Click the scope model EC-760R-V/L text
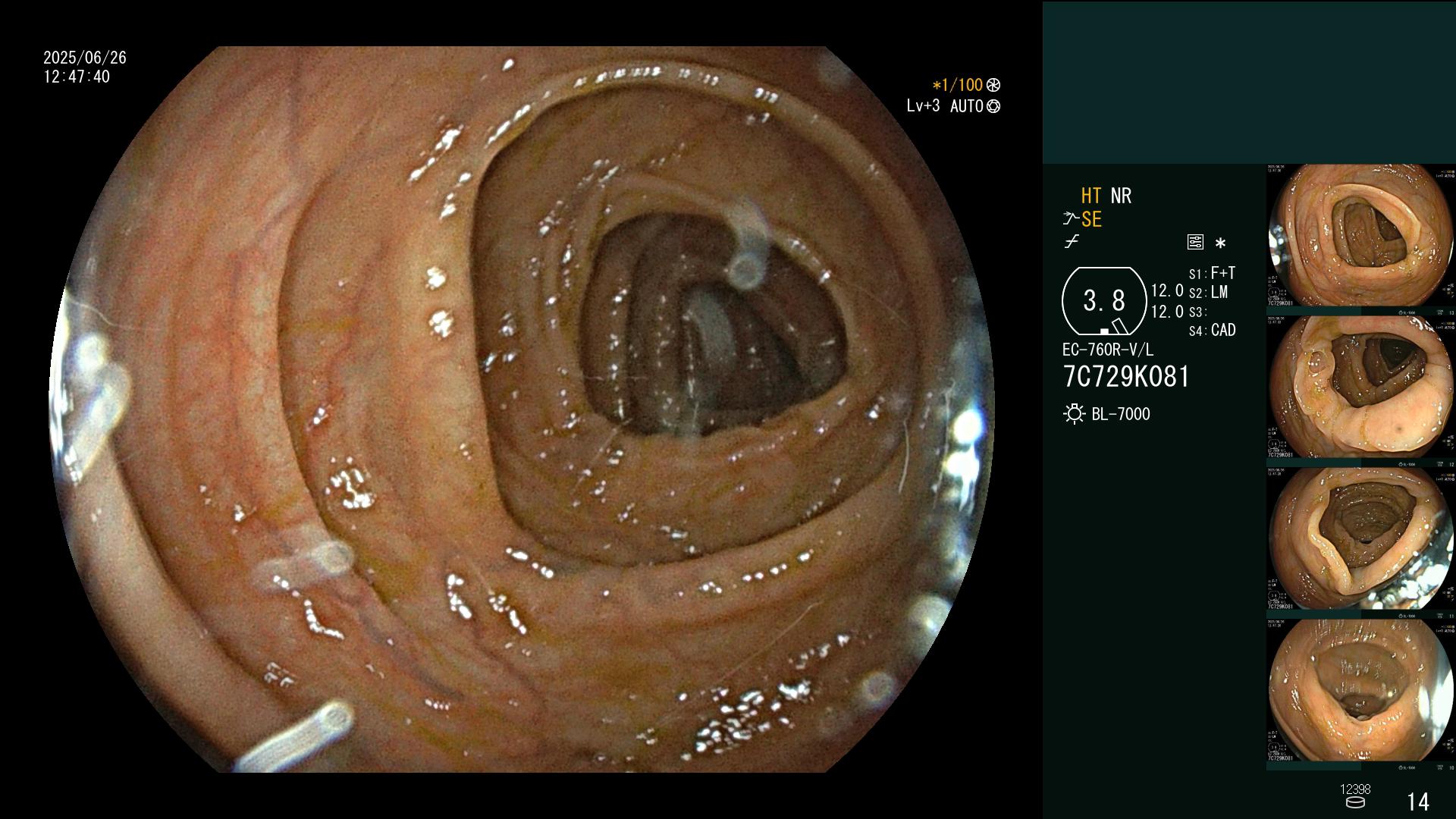The width and height of the screenshot is (1456, 819). coord(1108,350)
